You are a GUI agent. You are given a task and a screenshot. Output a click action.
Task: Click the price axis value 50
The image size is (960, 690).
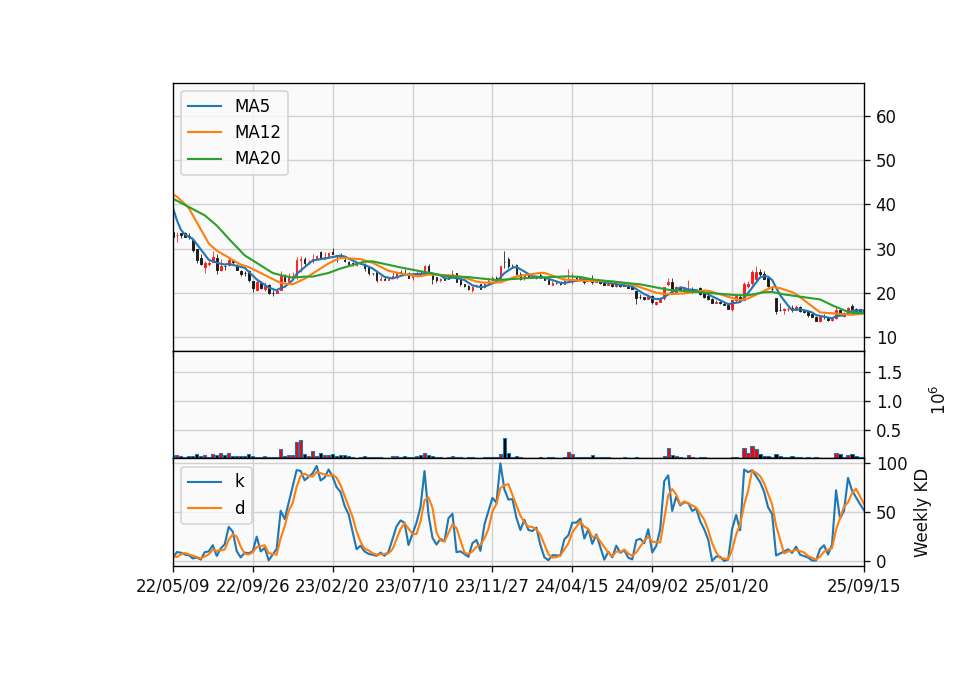click(x=886, y=161)
